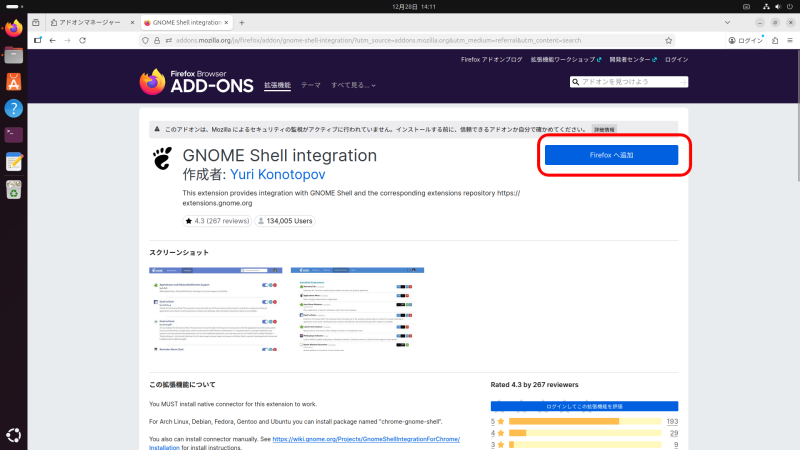
Task: Show applications via Ubuntu logo
Action: click(14, 435)
